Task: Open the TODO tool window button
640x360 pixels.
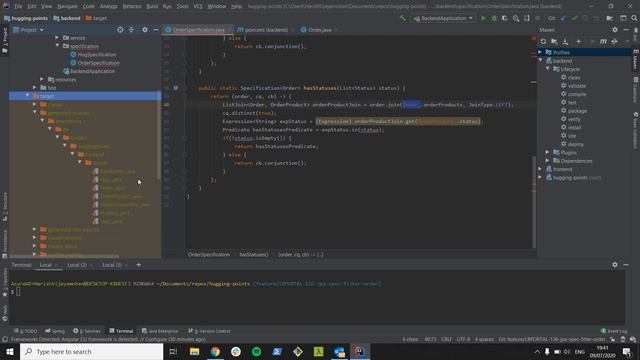Action: pyautogui.click(x=25, y=331)
